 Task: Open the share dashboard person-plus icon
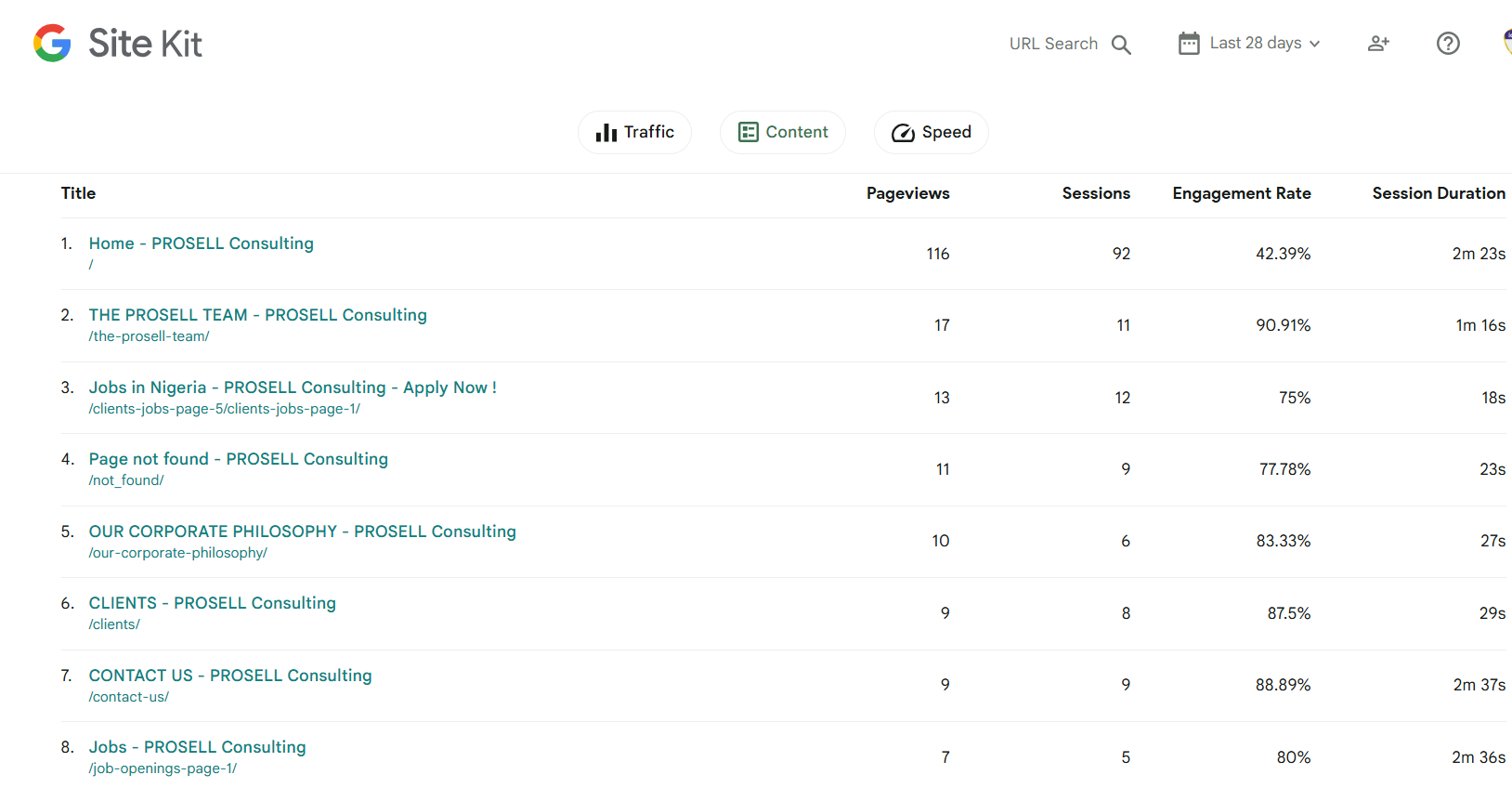coord(1378,44)
